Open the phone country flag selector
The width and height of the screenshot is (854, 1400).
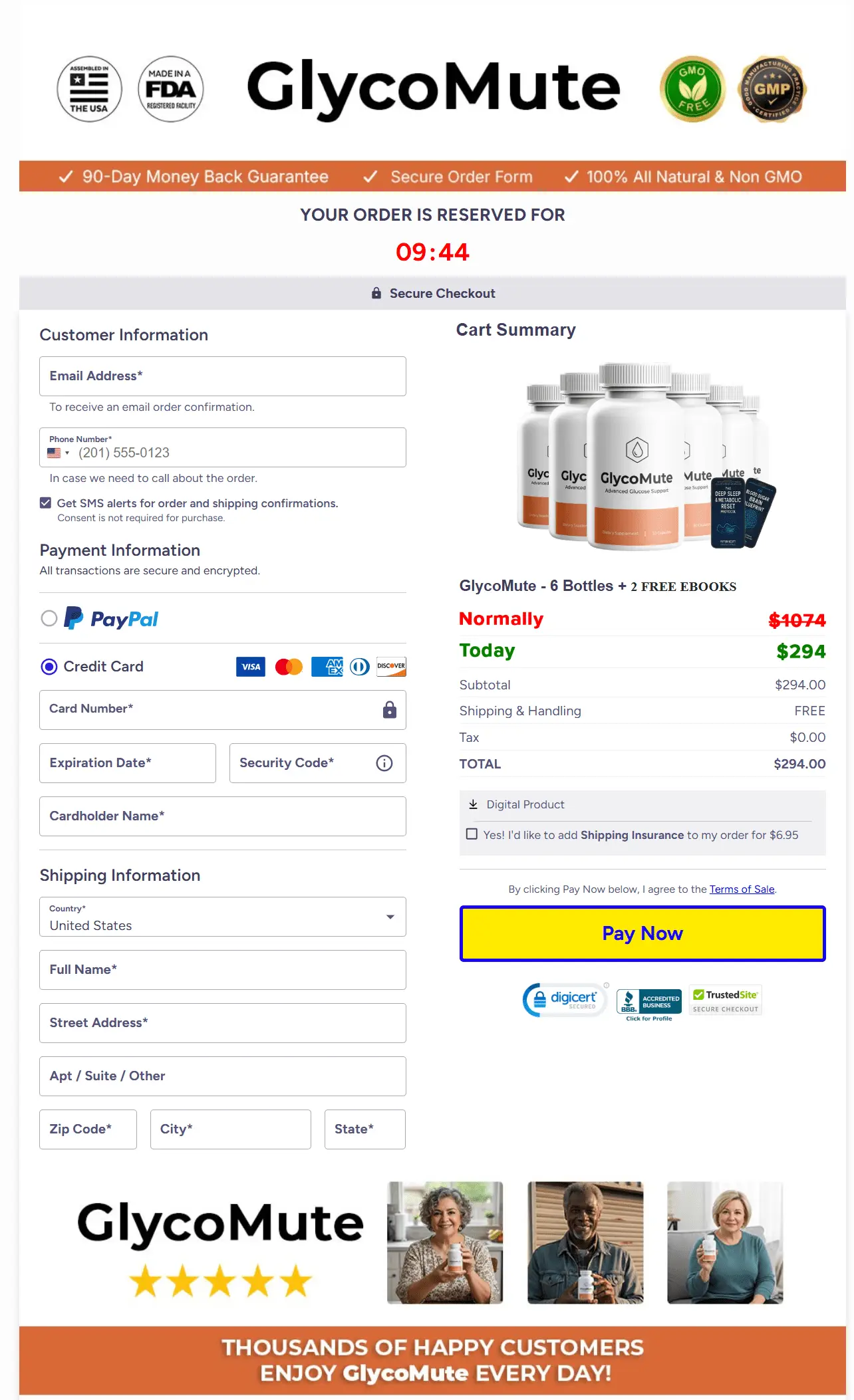58,453
